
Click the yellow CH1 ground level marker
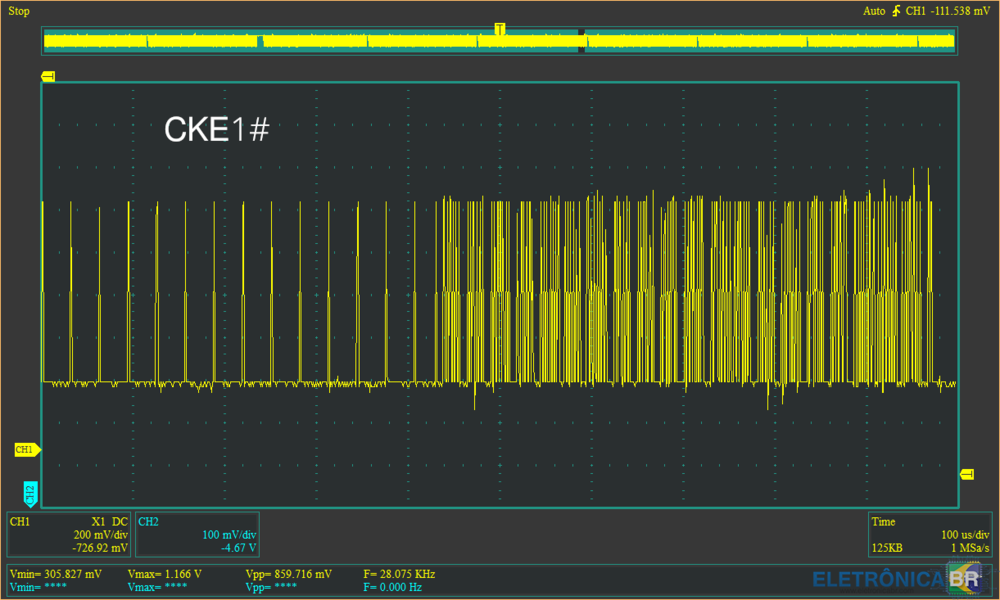pyautogui.click(x=25, y=450)
